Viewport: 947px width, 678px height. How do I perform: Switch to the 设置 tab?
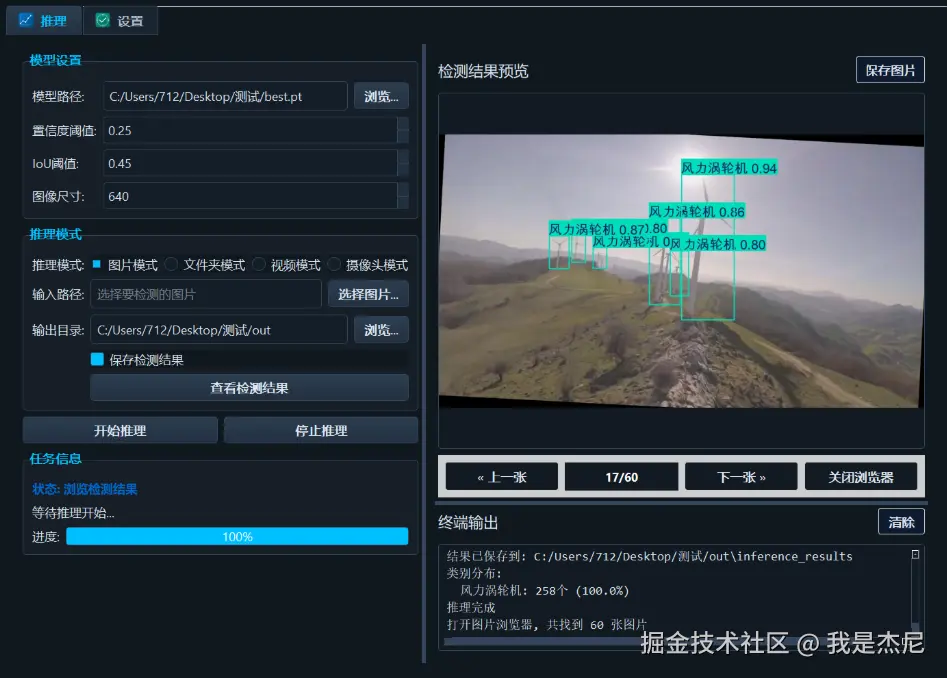tap(120, 20)
